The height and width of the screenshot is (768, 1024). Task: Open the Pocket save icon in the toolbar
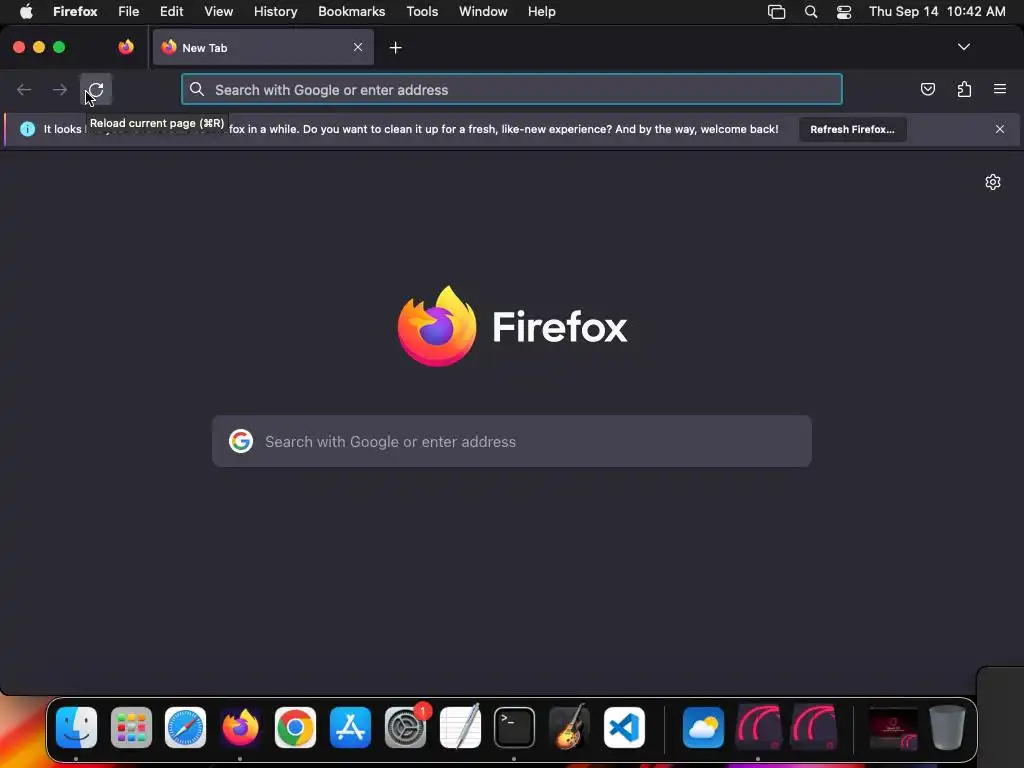pyautogui.click(x=927, y=89)
